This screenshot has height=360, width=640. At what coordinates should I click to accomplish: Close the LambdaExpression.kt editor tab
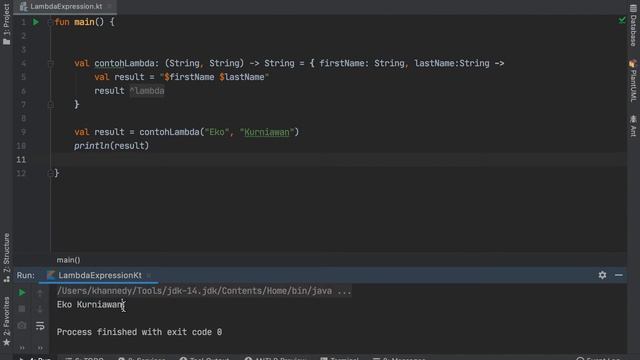coord(109,7)
